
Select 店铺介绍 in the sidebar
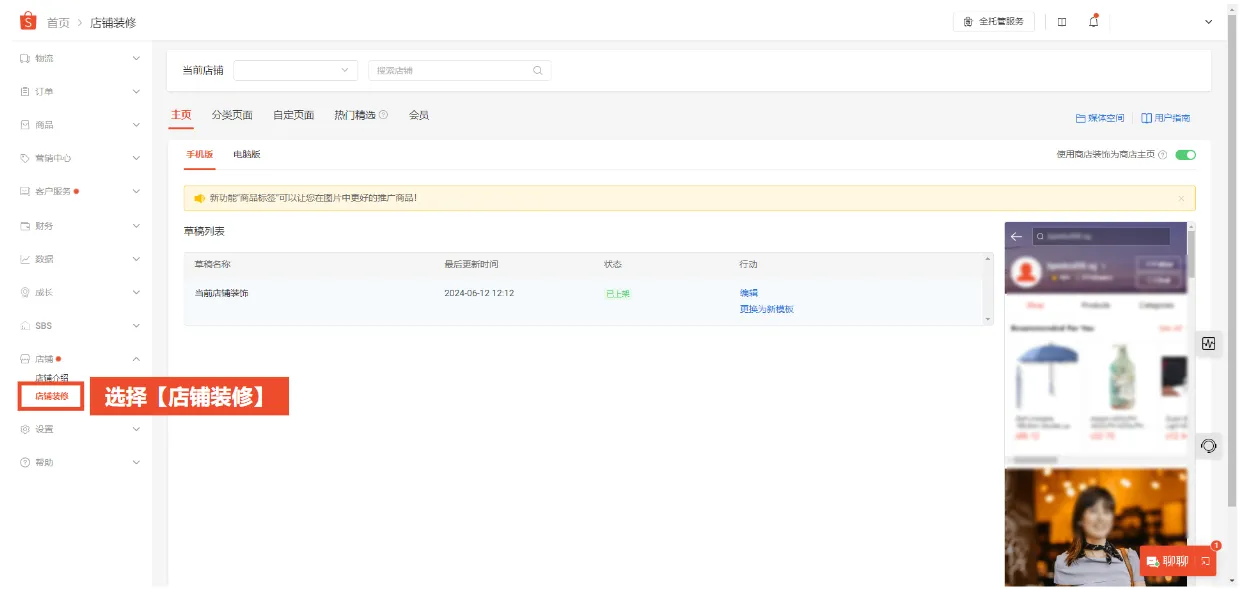(52, 378)
